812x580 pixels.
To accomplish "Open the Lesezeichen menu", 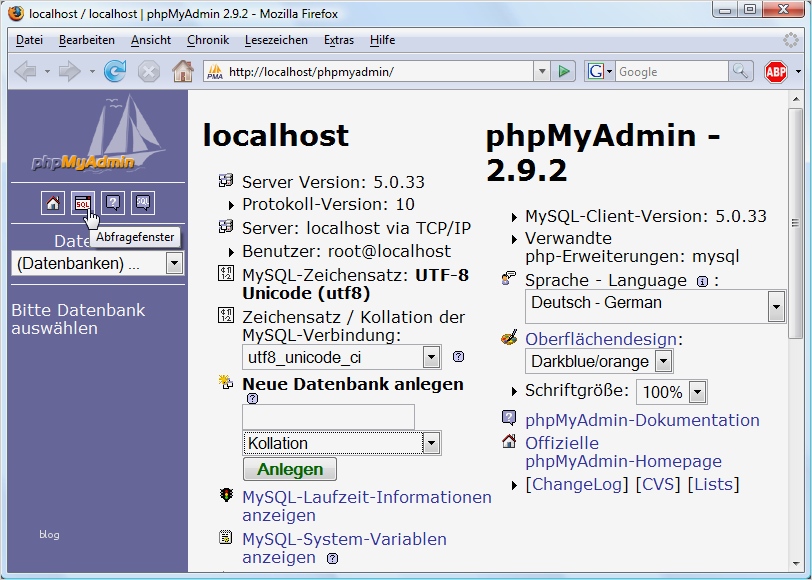I will tap(276, 40).
